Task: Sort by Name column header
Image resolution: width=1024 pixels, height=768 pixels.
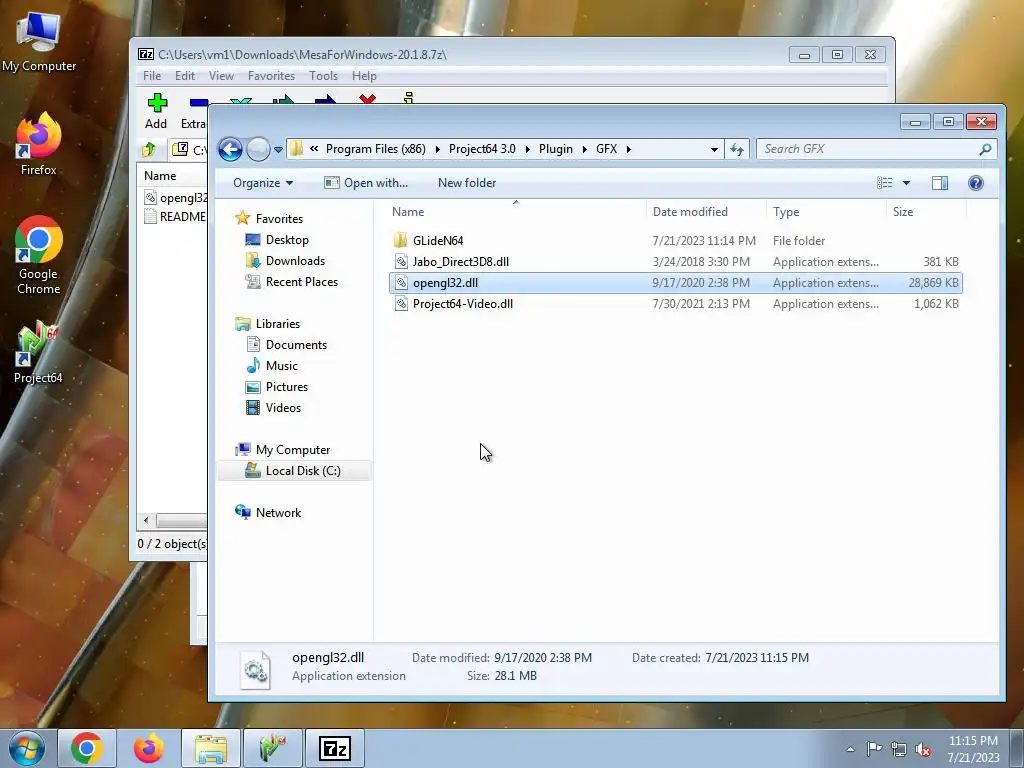Action: (516, 212)
